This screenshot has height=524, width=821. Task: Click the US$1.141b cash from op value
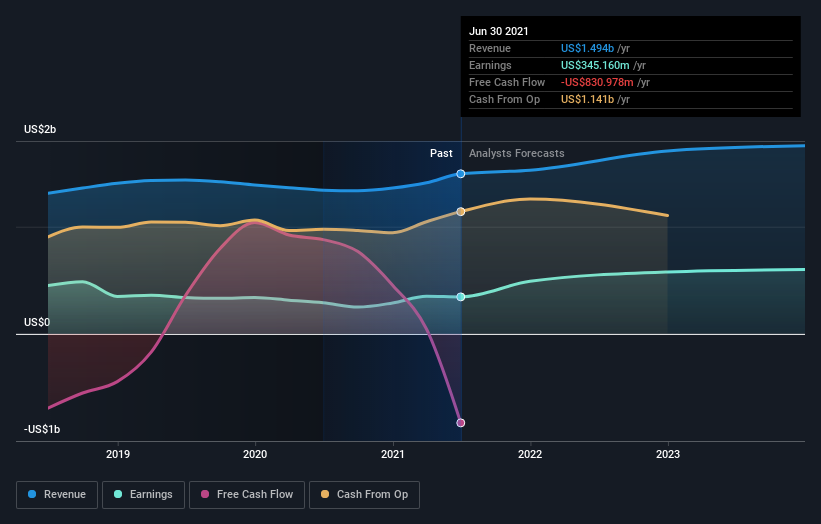tap(587, 99)
